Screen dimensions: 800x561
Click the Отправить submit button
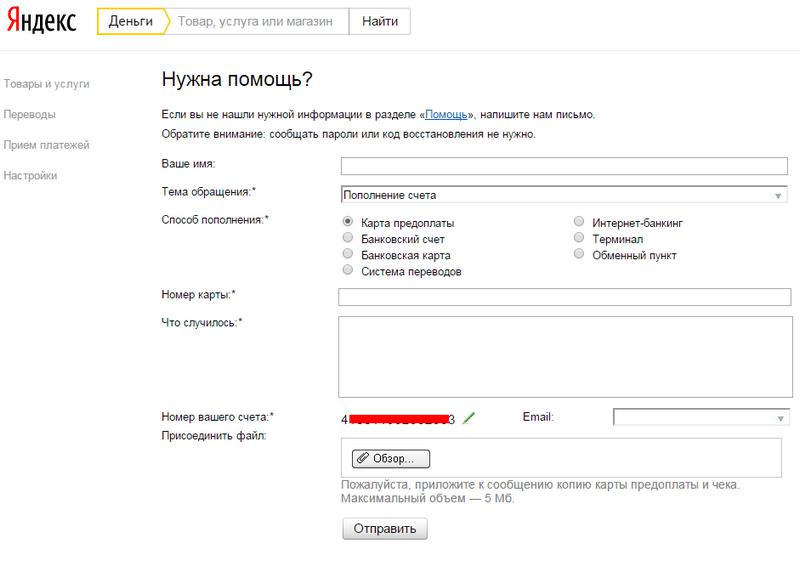[x=385, y=529]
